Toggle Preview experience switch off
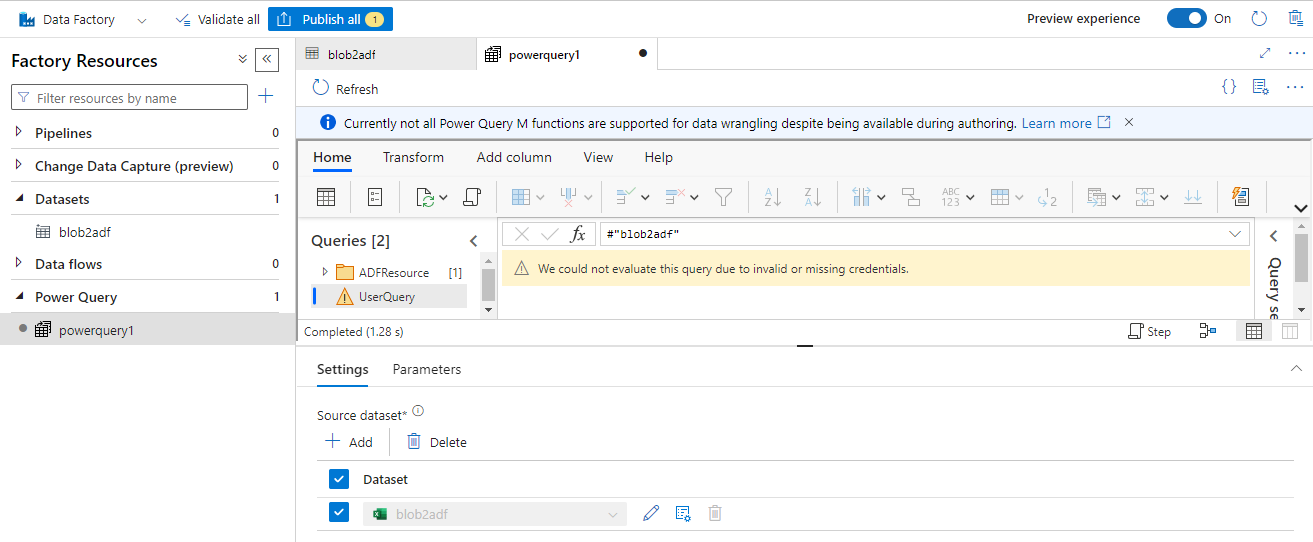The width and height of the screenshot is (1313, 542). [x=1187, y=18]
